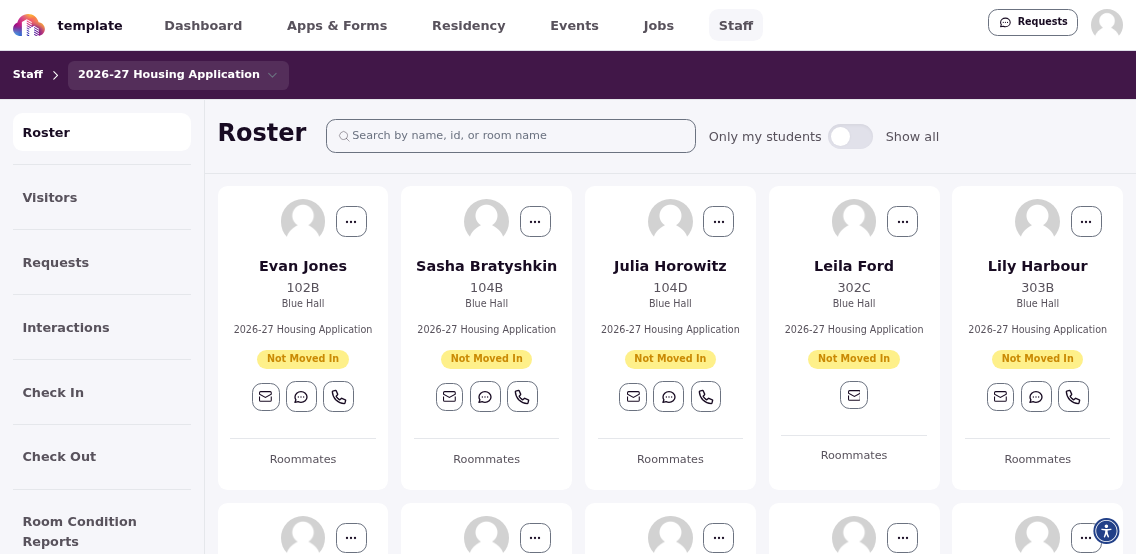The image size is (1136, 554).
Task: Email Lily Harbour via envelope icon
Action: pos(1001,397)
